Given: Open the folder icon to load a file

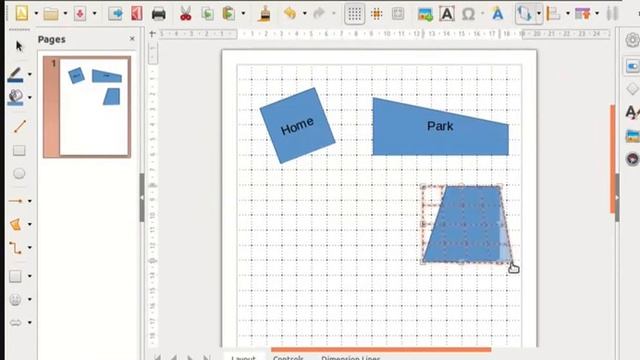Looking at the screenshot, I should [51, 14].
